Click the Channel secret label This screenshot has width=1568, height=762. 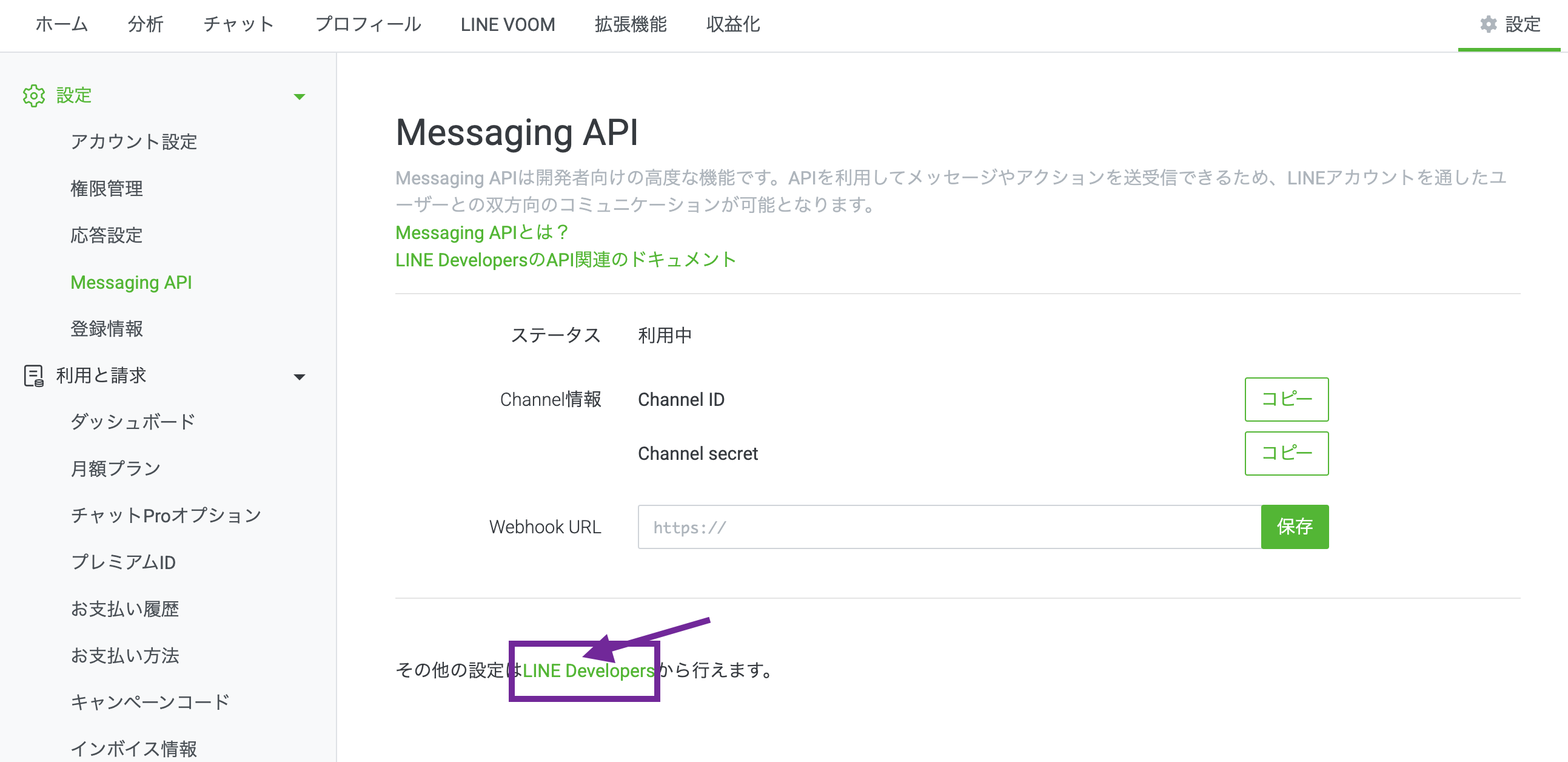(697, 454)
